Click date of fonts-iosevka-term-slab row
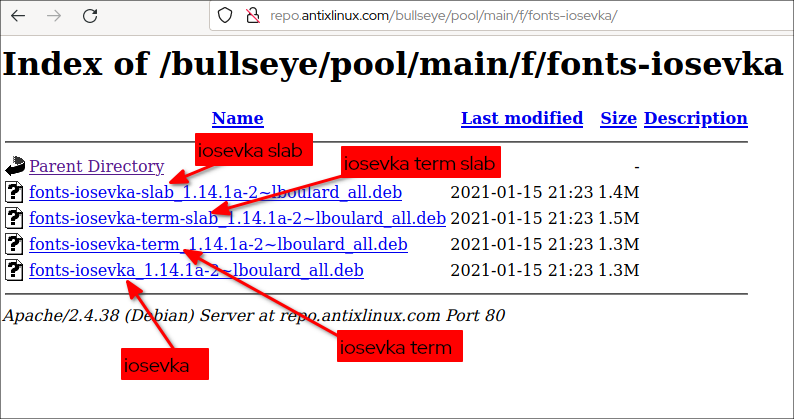 pos(522,218)
